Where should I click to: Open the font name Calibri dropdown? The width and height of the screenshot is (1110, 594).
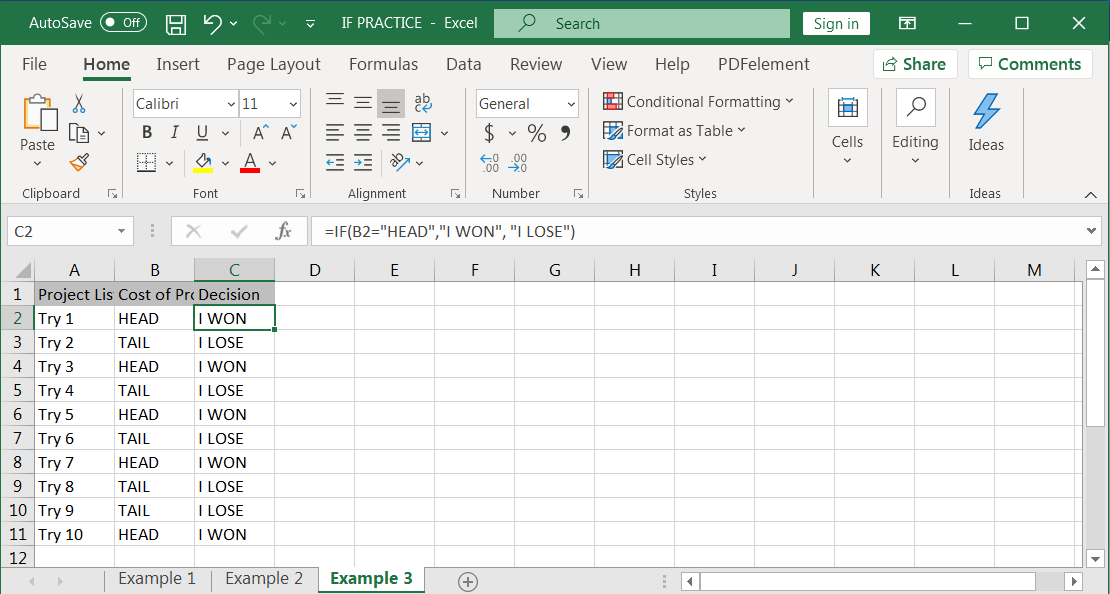click(231, 104)
